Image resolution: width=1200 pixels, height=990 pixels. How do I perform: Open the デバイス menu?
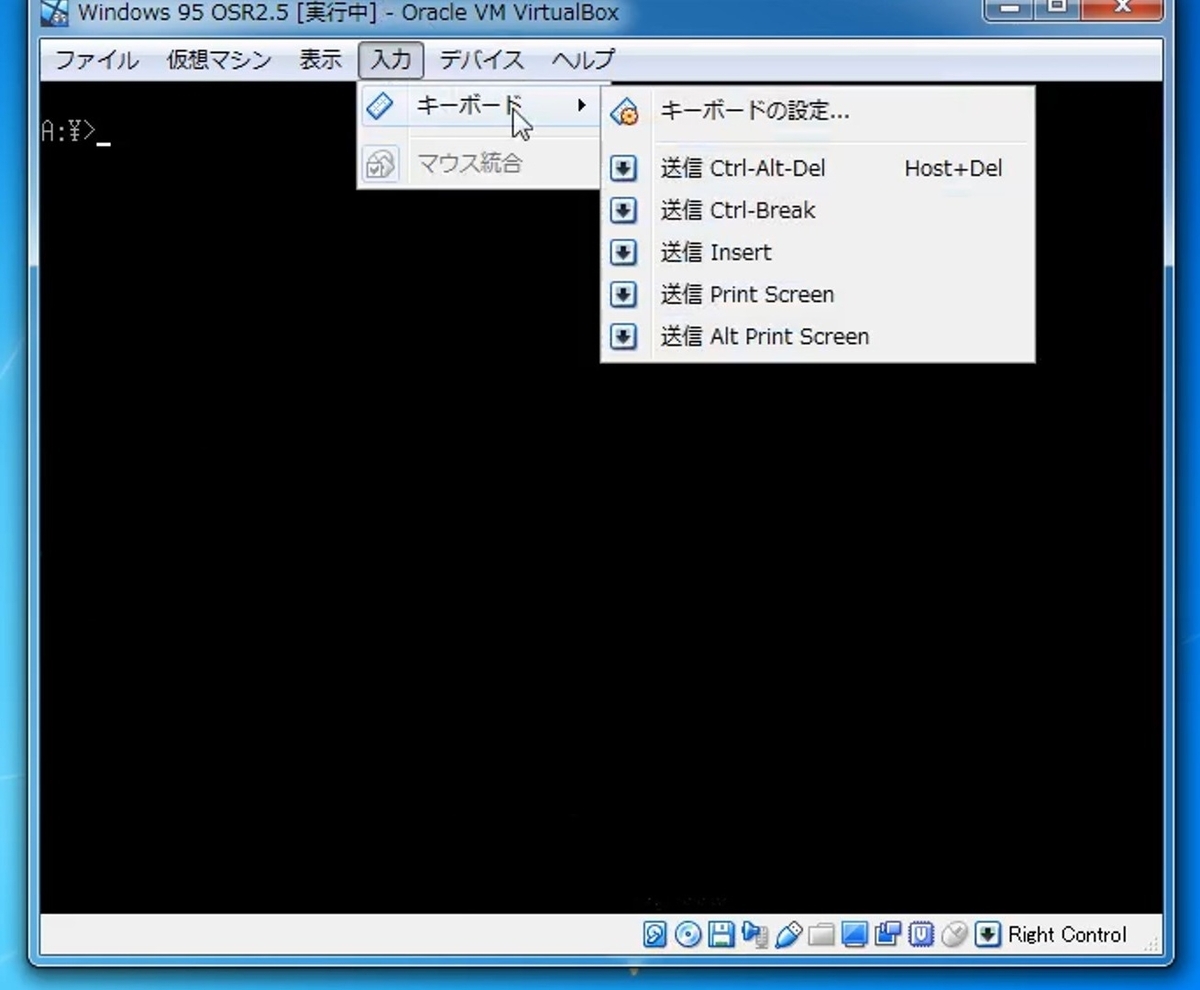click(x=482, y=60)
